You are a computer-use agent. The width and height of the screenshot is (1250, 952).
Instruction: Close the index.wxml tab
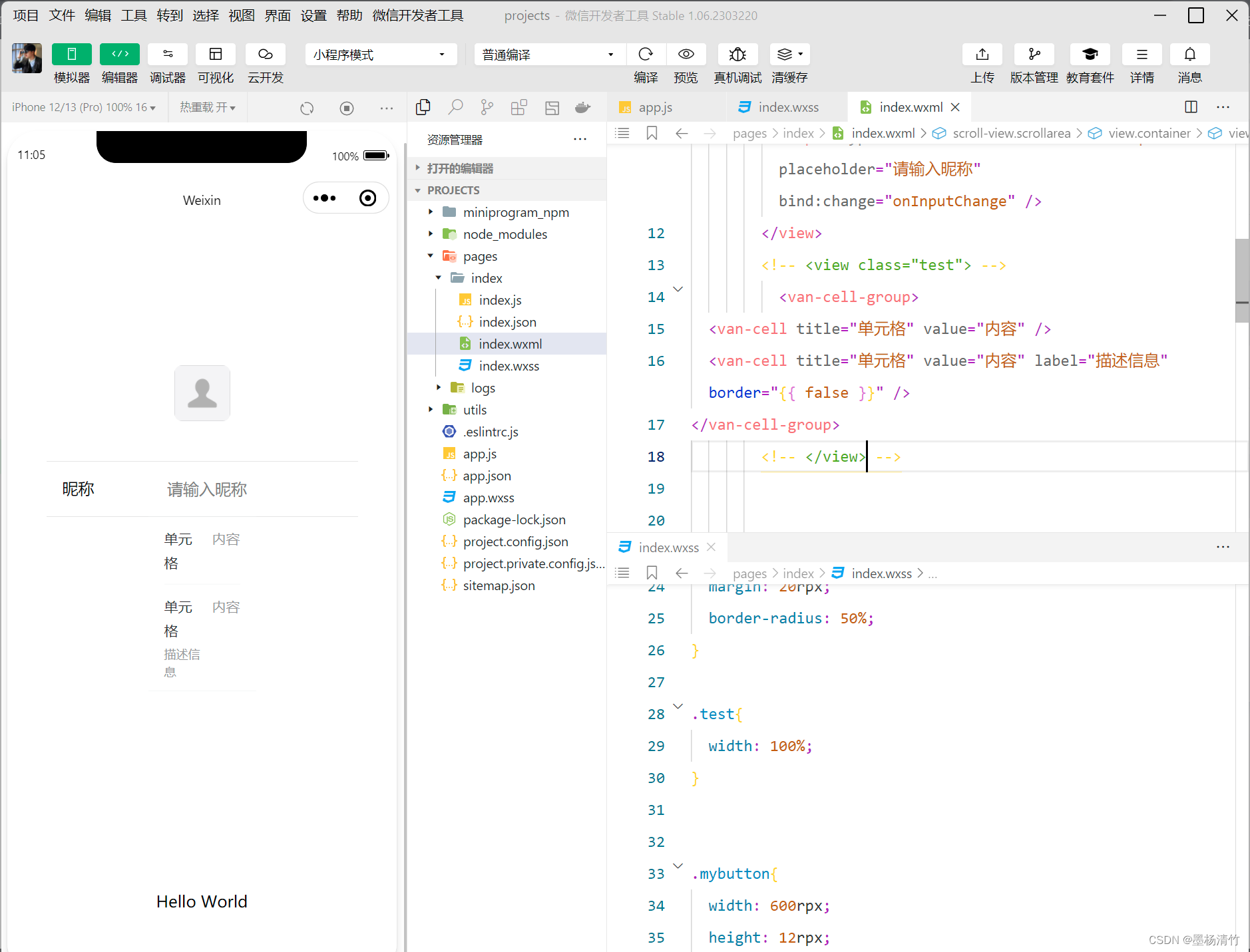(x=956, y=107)
